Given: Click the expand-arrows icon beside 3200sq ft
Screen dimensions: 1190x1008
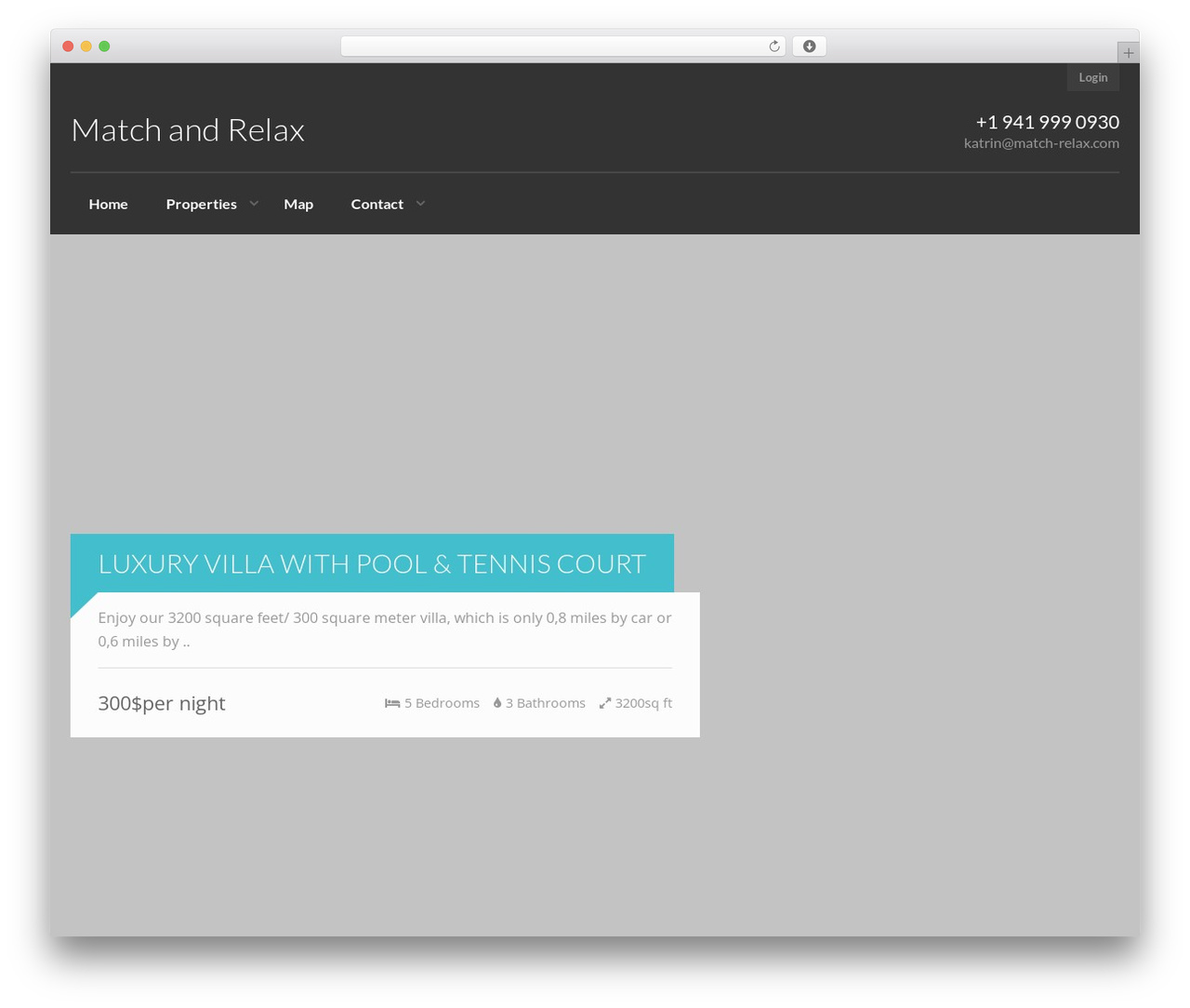Looking at the screenshot, I should coord(605,703).
